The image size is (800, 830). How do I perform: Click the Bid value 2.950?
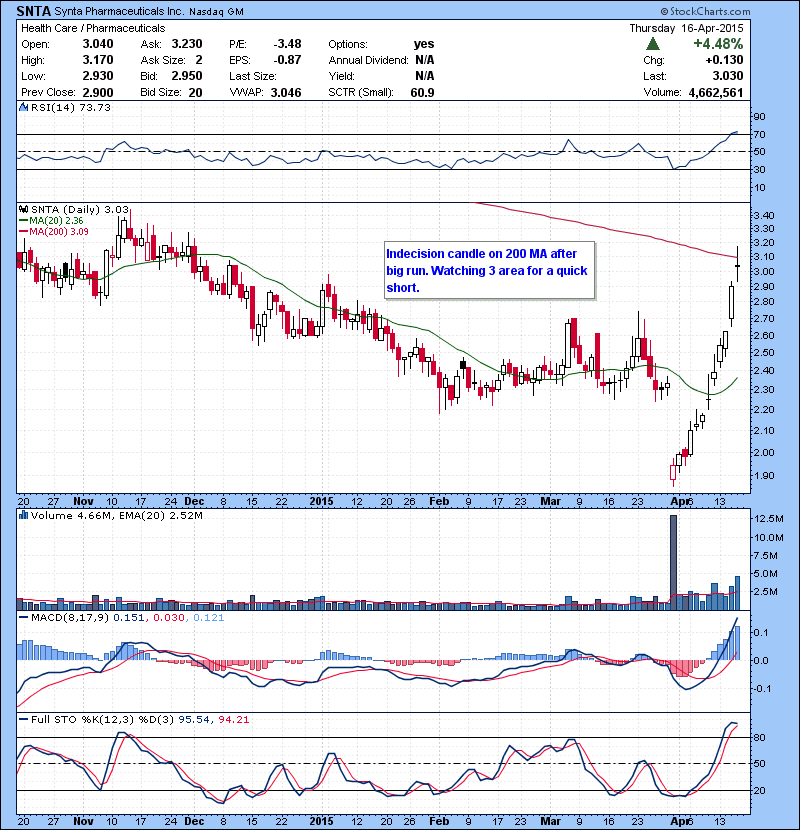pos(187,76)
